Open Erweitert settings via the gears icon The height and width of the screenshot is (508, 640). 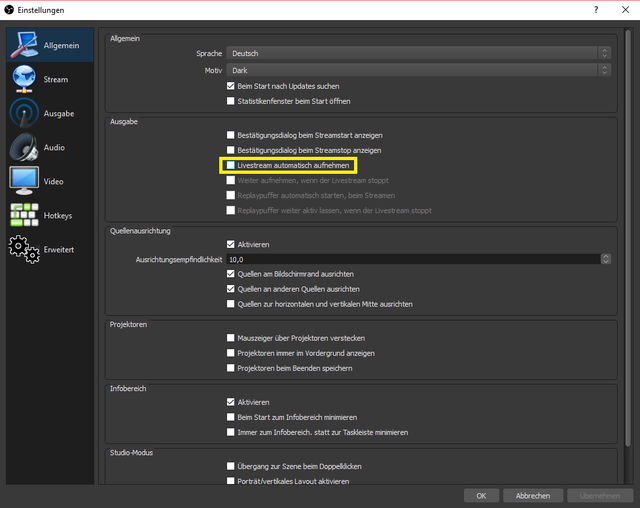(x=24, y=249)
